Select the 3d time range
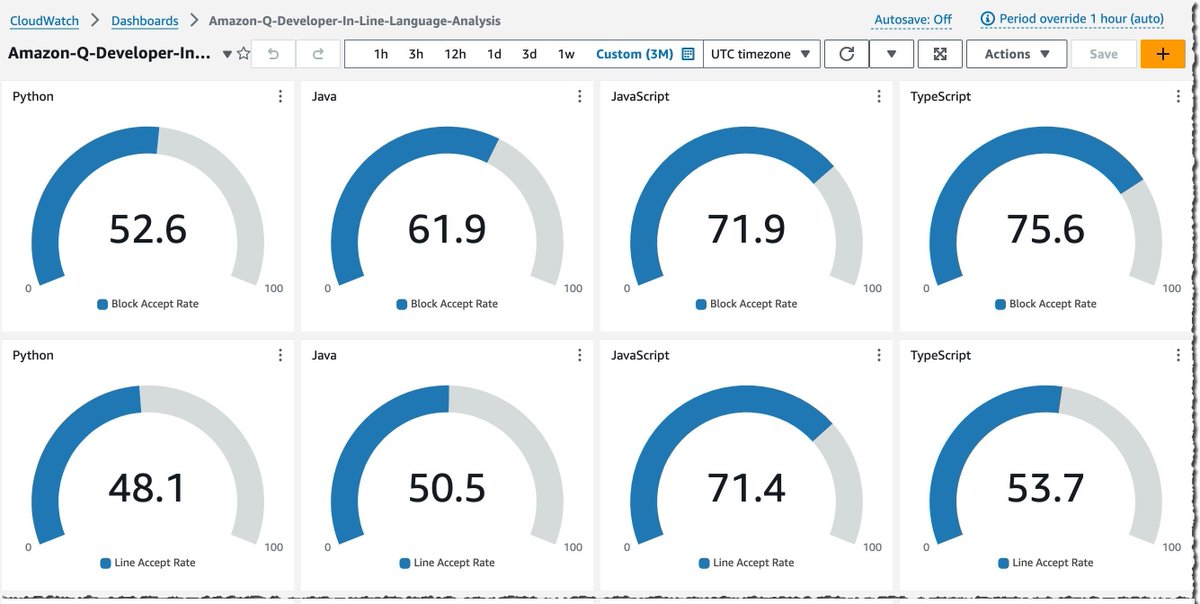This screenshot has width=1200, height=604. click(x=529, y=54)
